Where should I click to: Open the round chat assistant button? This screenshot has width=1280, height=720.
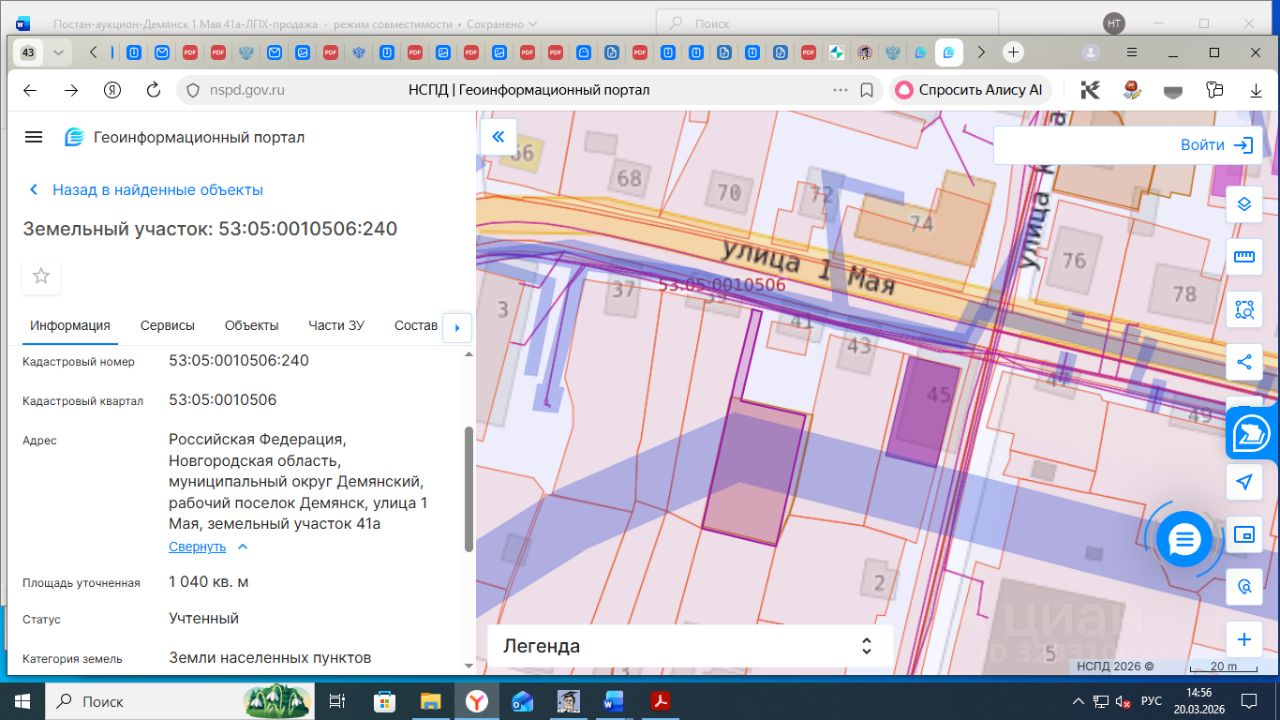coord(1184,540)
